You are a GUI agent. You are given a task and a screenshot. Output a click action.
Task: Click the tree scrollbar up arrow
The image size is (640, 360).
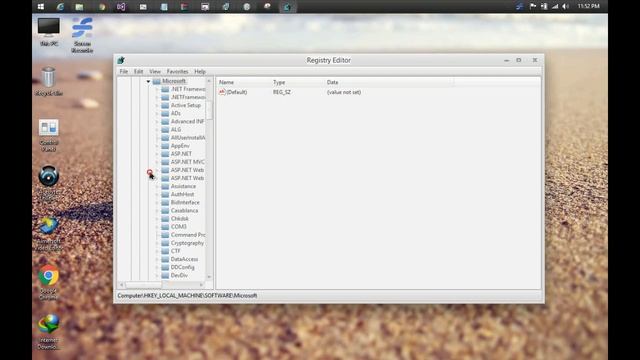(x=209, y=81)
